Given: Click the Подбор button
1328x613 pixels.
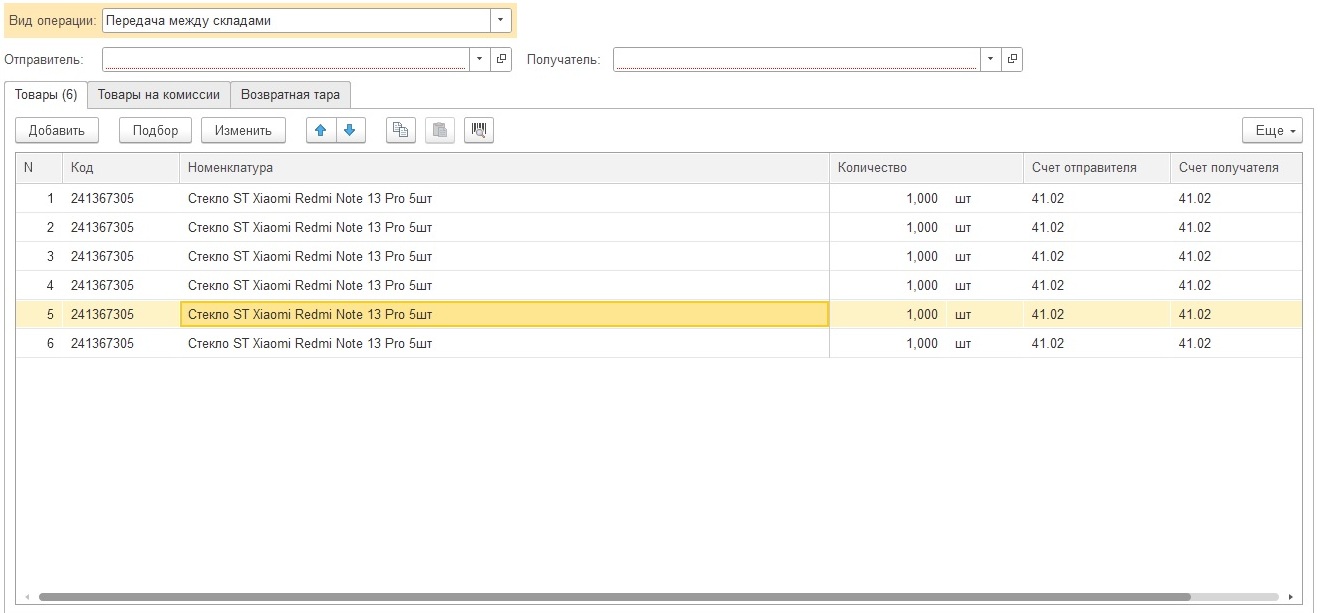Looking at the screenshot, I should pyautogui.click(x=156, y=130).
